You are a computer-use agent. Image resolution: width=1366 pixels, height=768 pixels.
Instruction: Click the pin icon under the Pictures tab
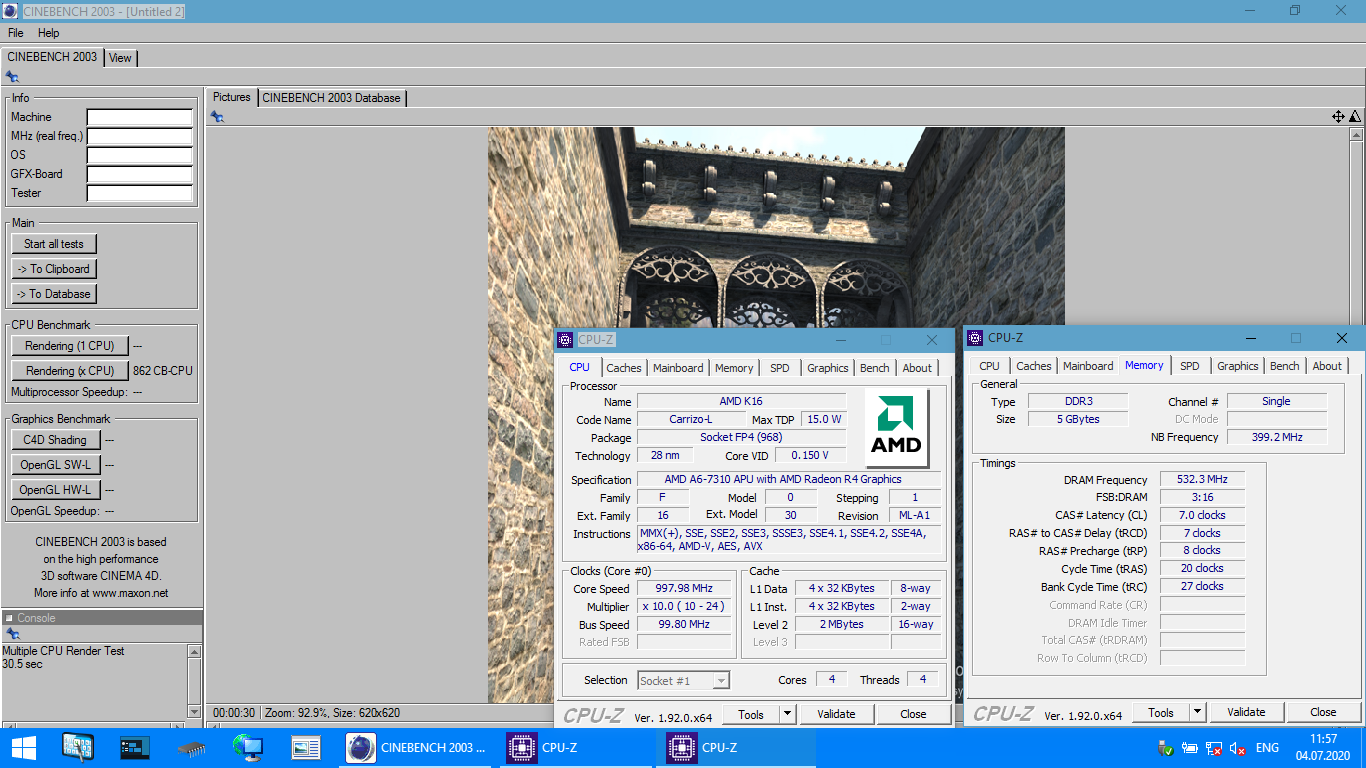[x=217, y=117]
